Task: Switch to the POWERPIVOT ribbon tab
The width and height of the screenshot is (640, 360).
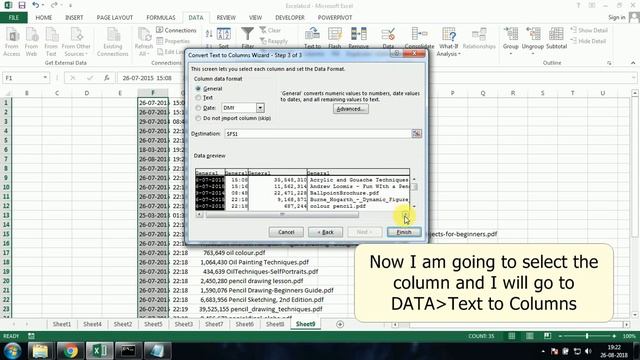Action: (x=335, y=18)
